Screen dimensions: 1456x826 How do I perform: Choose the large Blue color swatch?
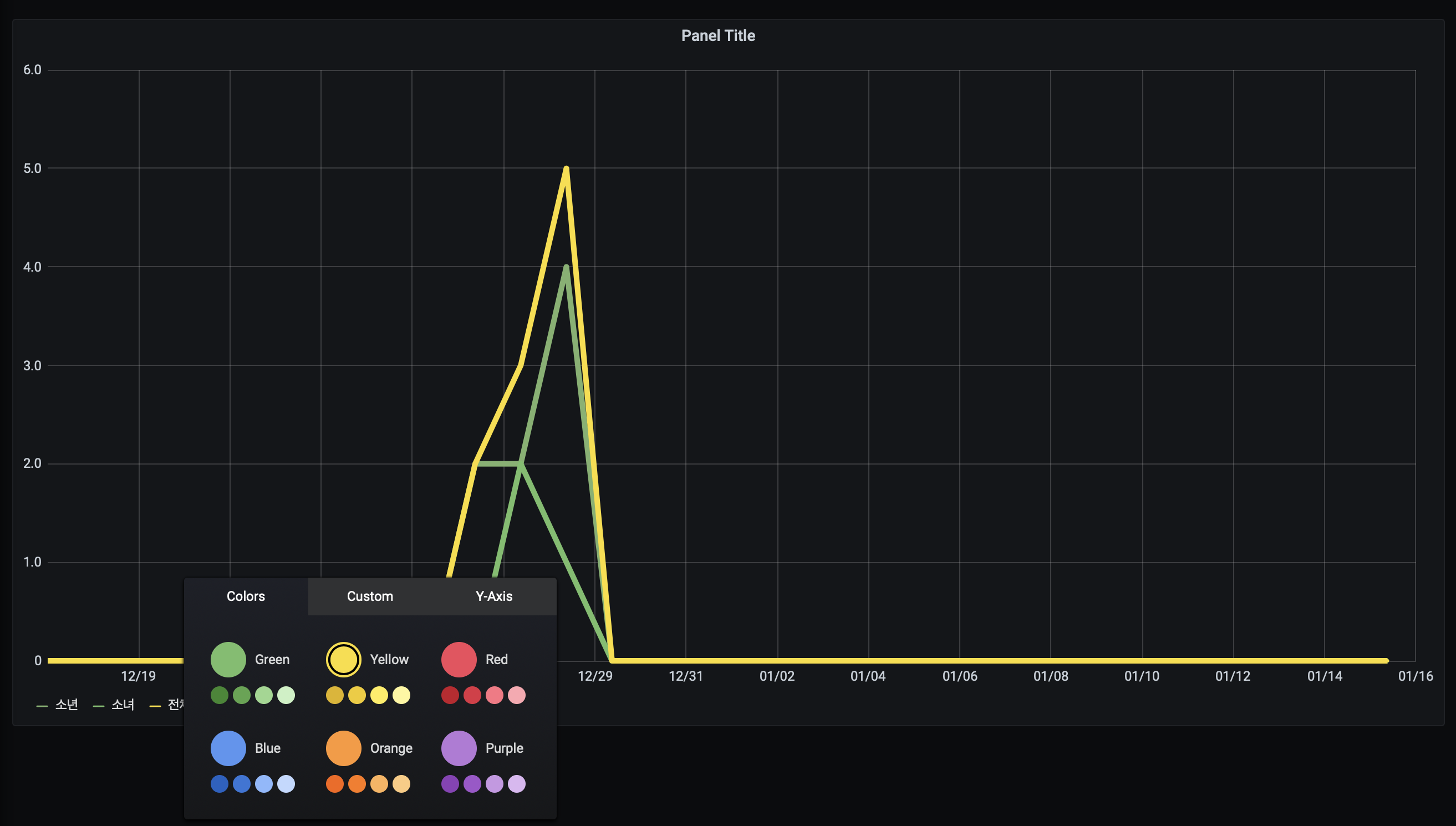[x=228, y=748]
